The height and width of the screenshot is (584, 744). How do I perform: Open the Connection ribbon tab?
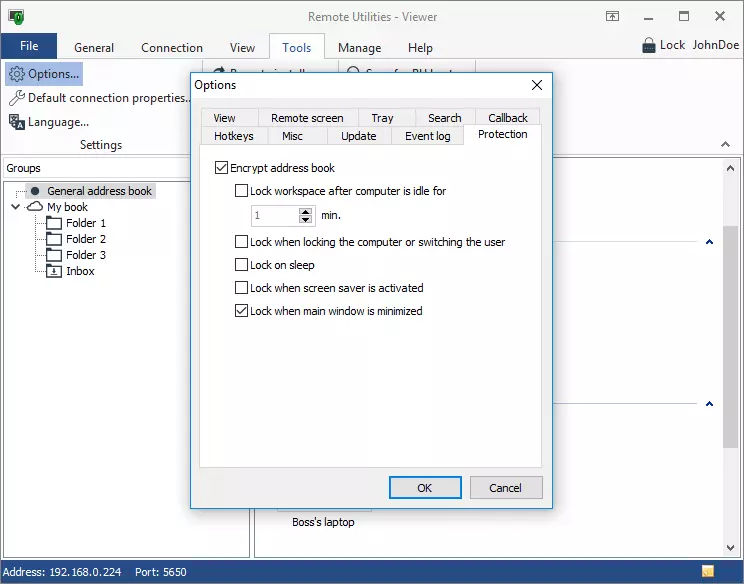tap(172, 47)
